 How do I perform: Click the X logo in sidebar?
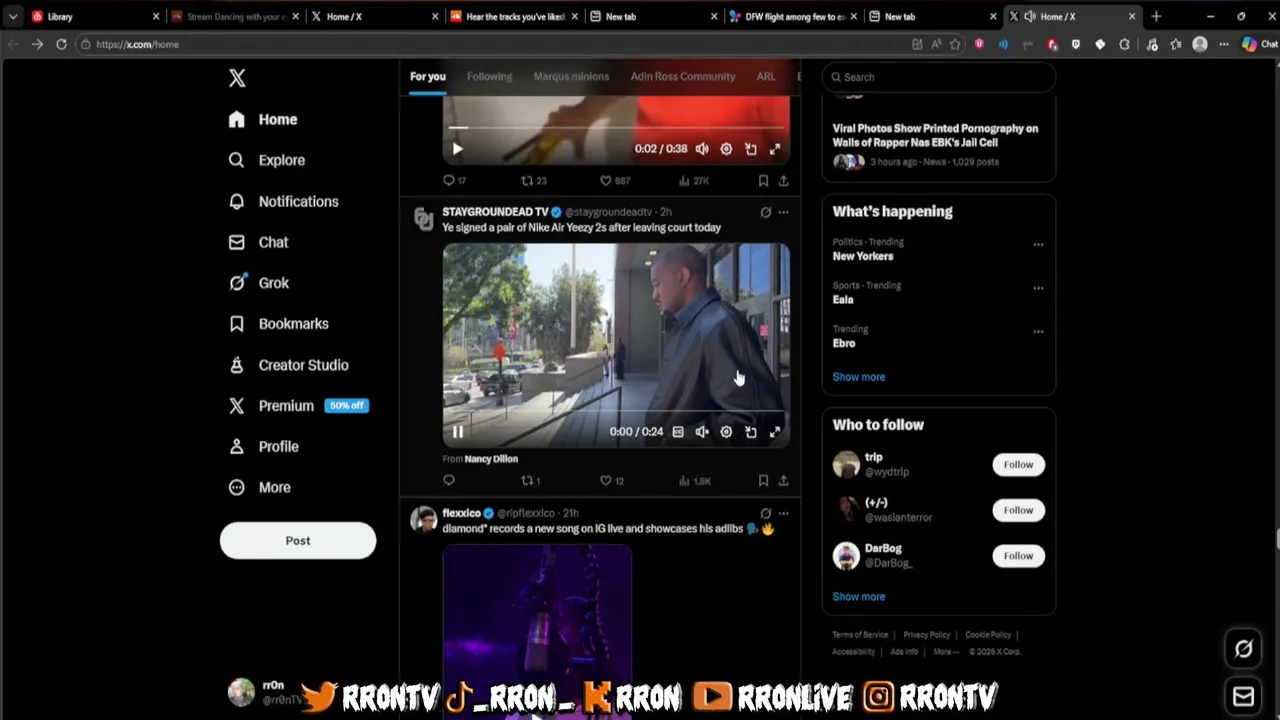(x=237, y=78)
